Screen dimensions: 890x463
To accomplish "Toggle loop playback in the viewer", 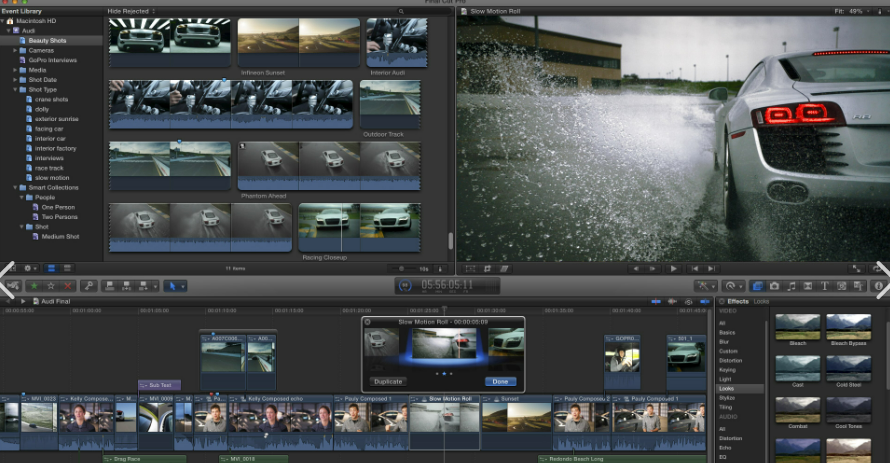I will point(877,268).
